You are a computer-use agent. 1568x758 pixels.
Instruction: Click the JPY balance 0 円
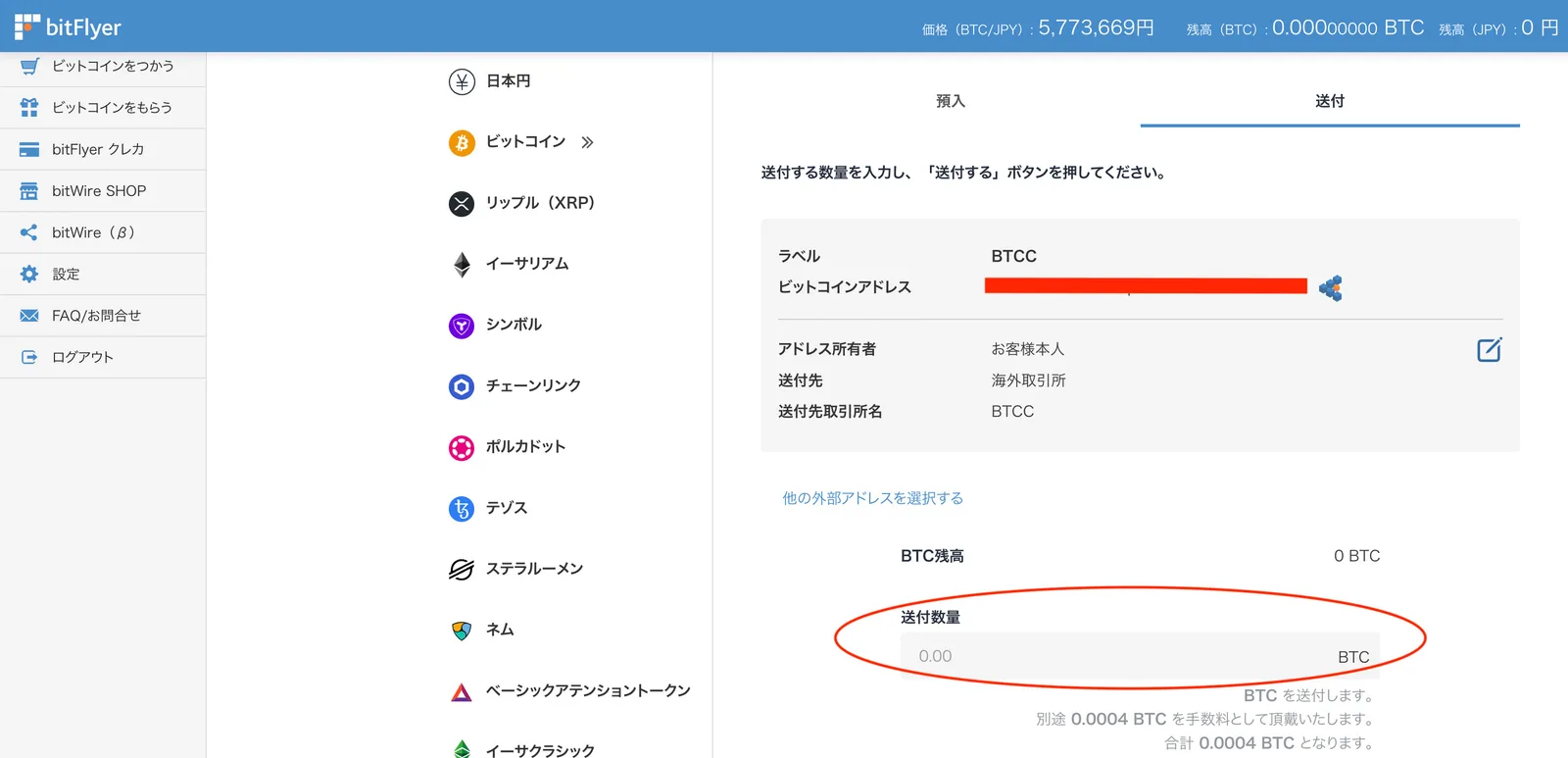pyautogui.click(x=1540, y=27)
